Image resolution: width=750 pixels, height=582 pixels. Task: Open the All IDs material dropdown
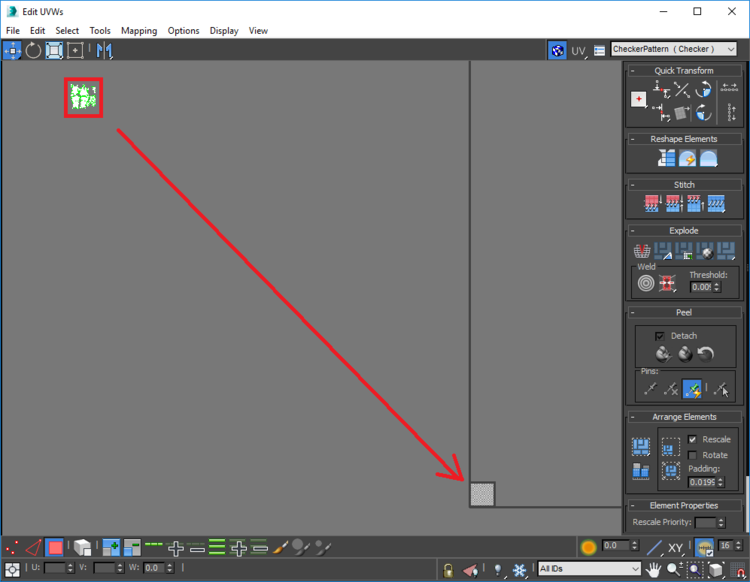589,569
